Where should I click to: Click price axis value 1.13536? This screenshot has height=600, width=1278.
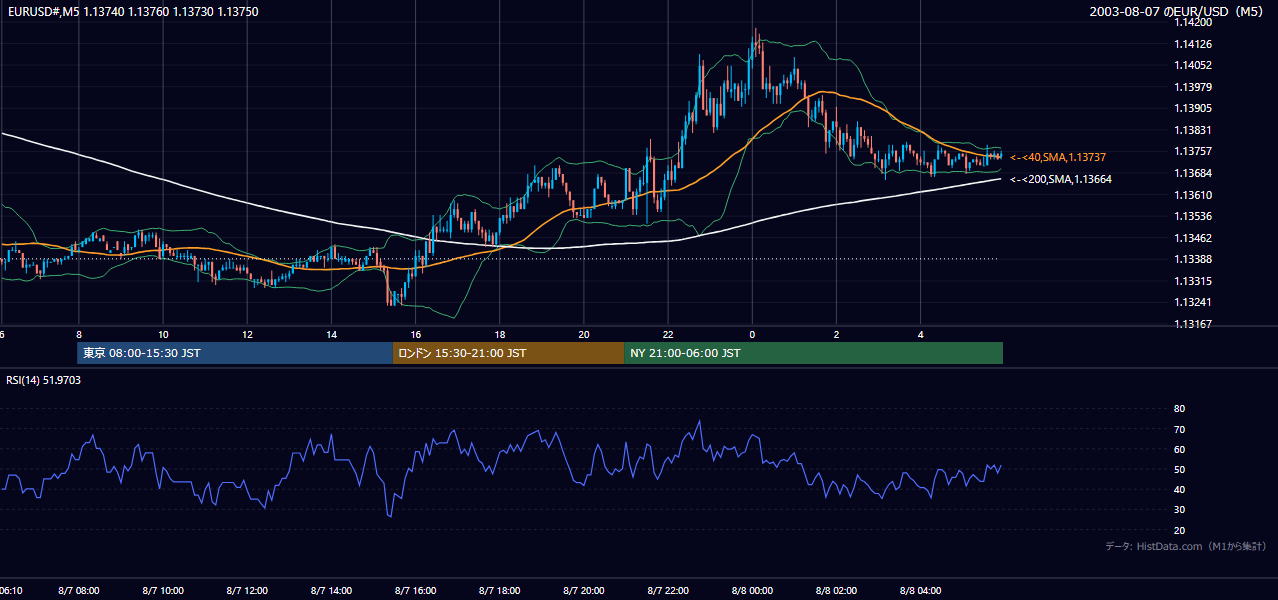point(1194,216)
